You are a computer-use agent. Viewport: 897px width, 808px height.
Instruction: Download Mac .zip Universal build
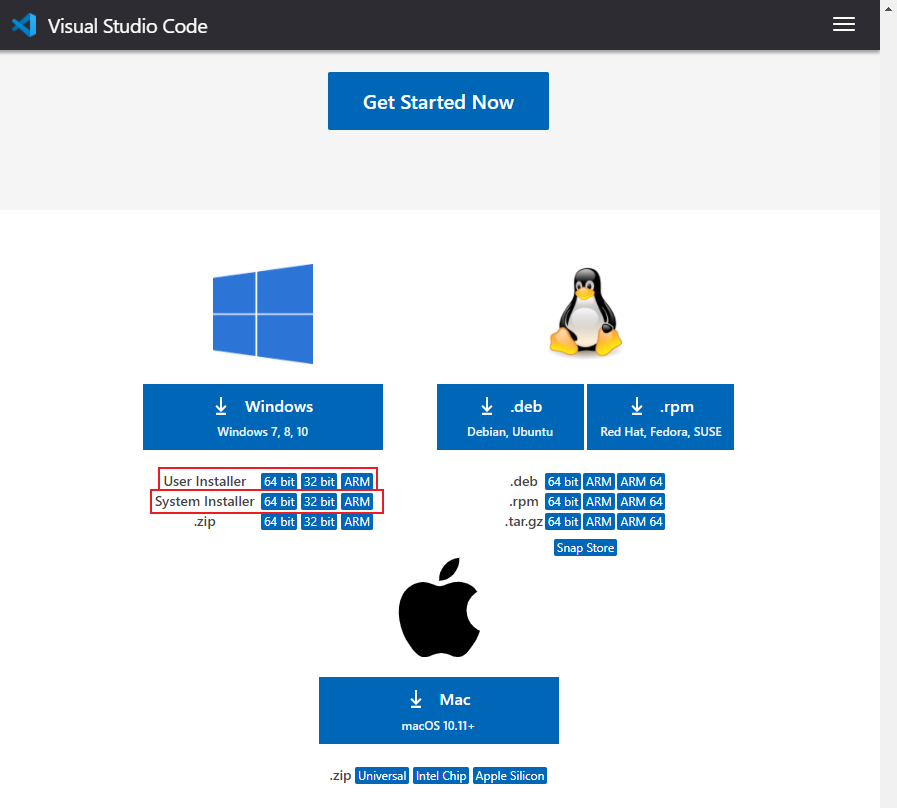click(382, 775)
